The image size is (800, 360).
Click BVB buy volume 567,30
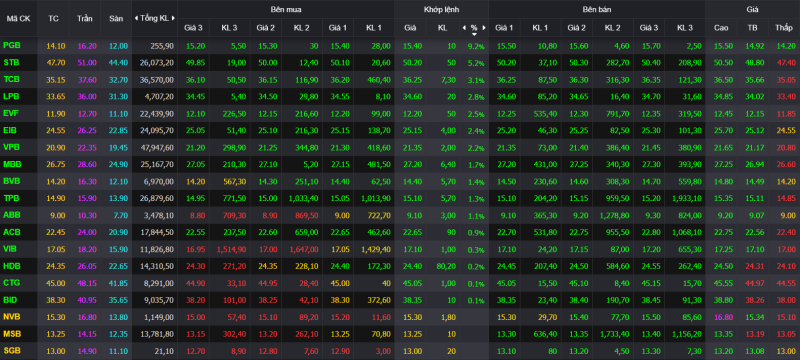pyautogui.click(x=236, y=182)
